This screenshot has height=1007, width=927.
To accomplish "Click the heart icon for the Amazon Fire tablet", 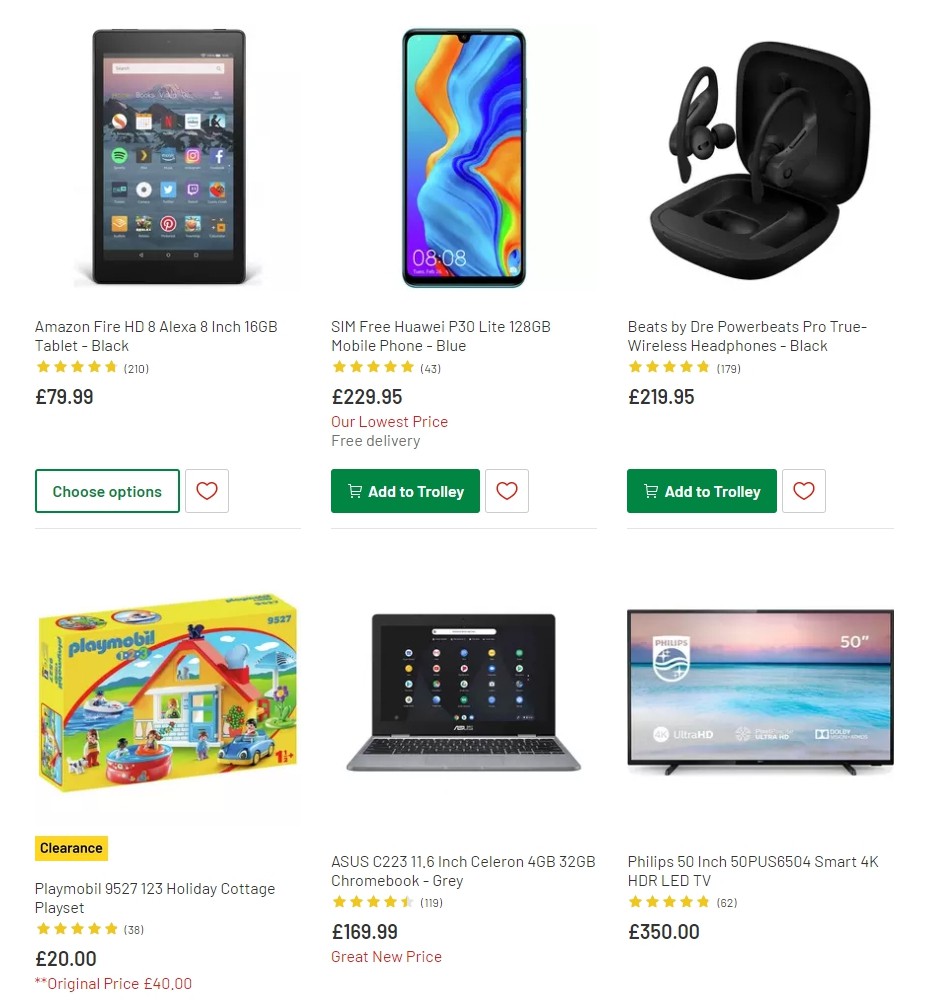I will coord(207,491).
